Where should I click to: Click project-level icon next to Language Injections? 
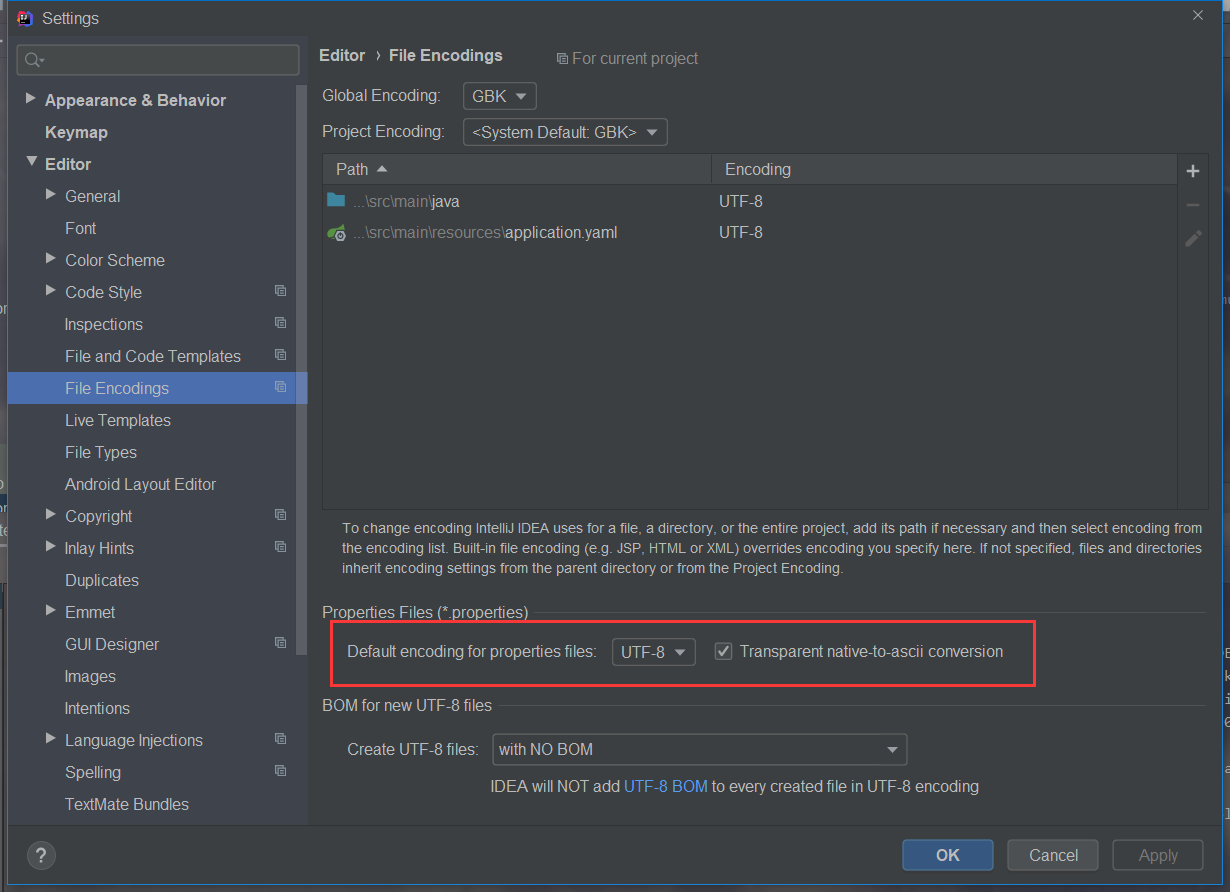coord(280,739)
